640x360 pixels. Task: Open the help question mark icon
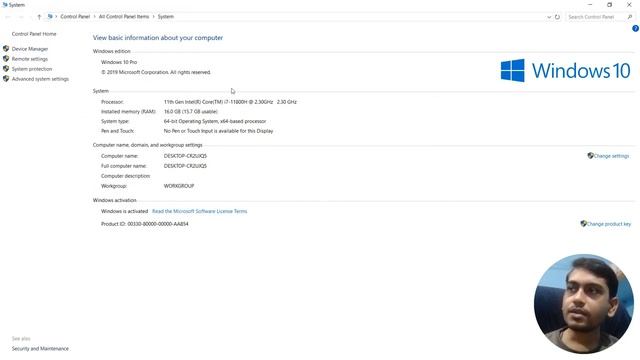click(x=635, y=29)
